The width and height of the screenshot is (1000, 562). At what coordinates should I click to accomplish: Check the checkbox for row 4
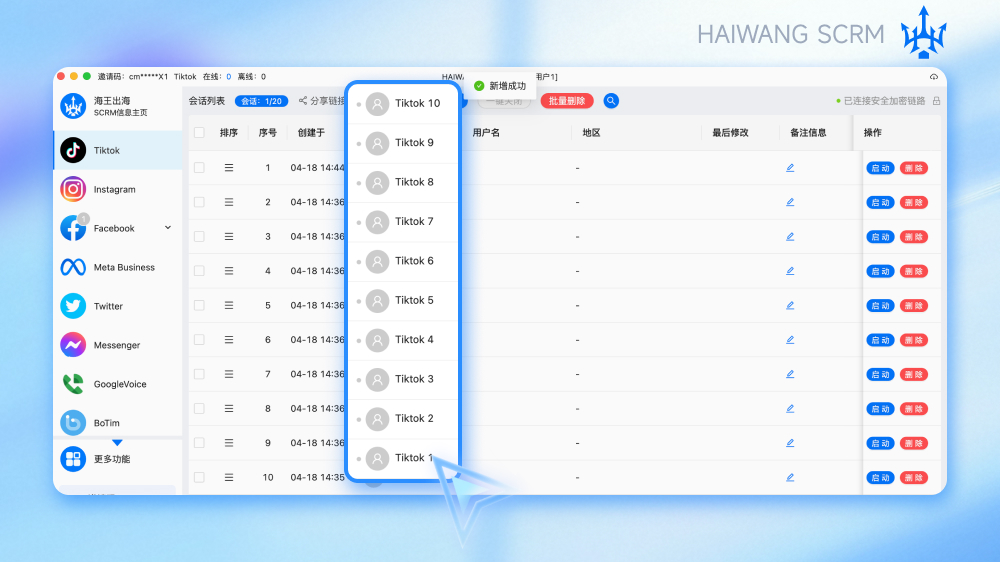pyautogui.click(x=200, y=271)
